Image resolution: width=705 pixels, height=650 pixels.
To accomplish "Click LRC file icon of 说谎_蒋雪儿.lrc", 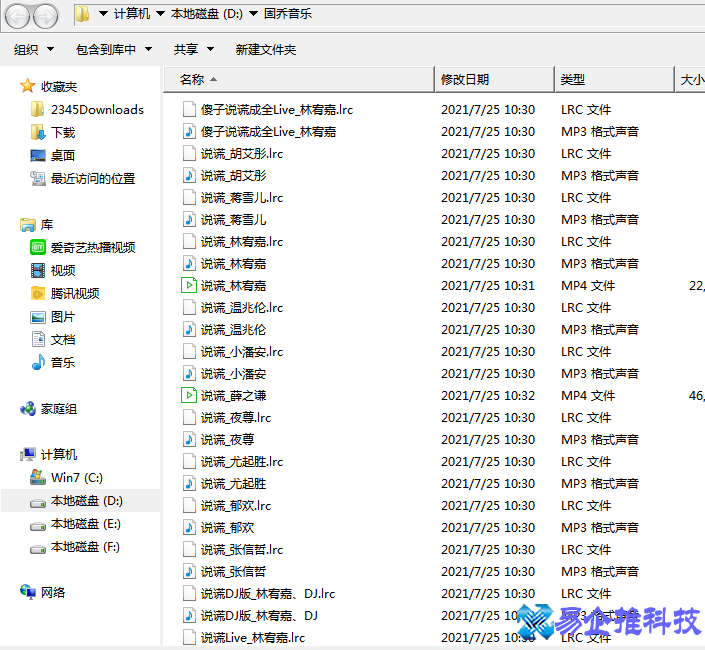I will click(189, 198).
